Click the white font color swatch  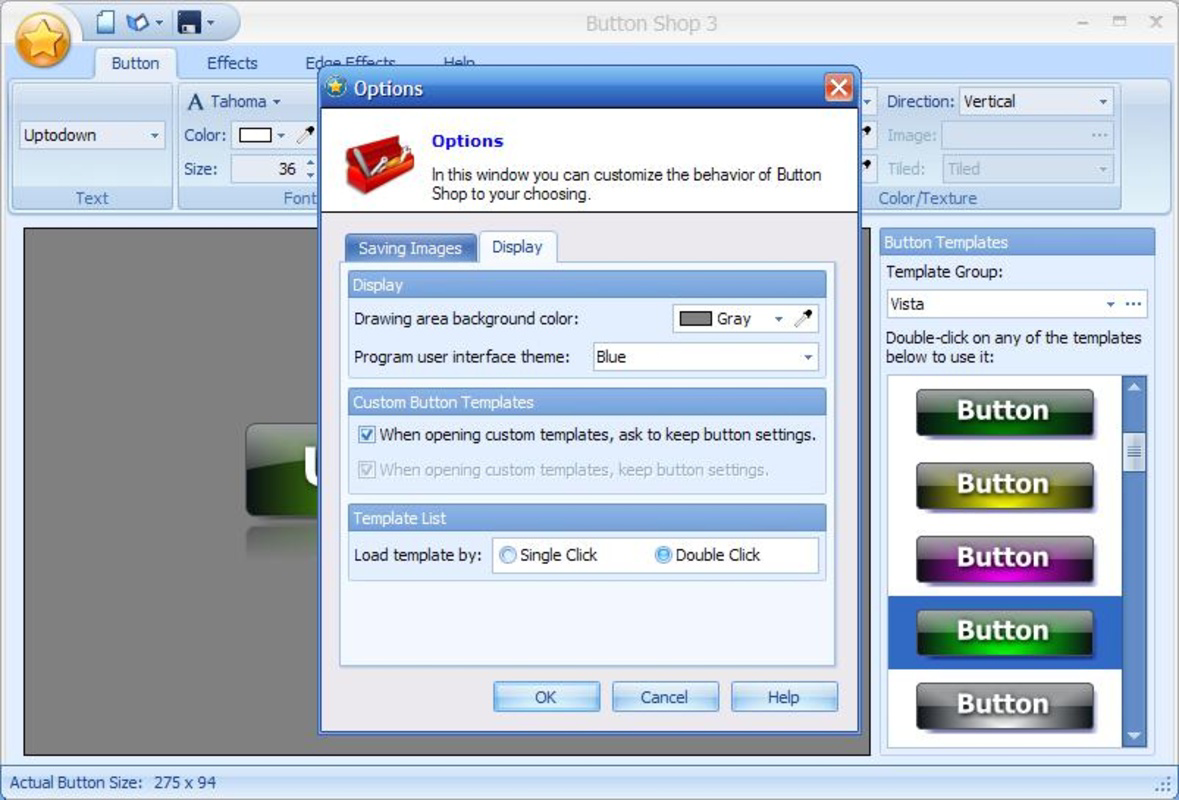255,135
